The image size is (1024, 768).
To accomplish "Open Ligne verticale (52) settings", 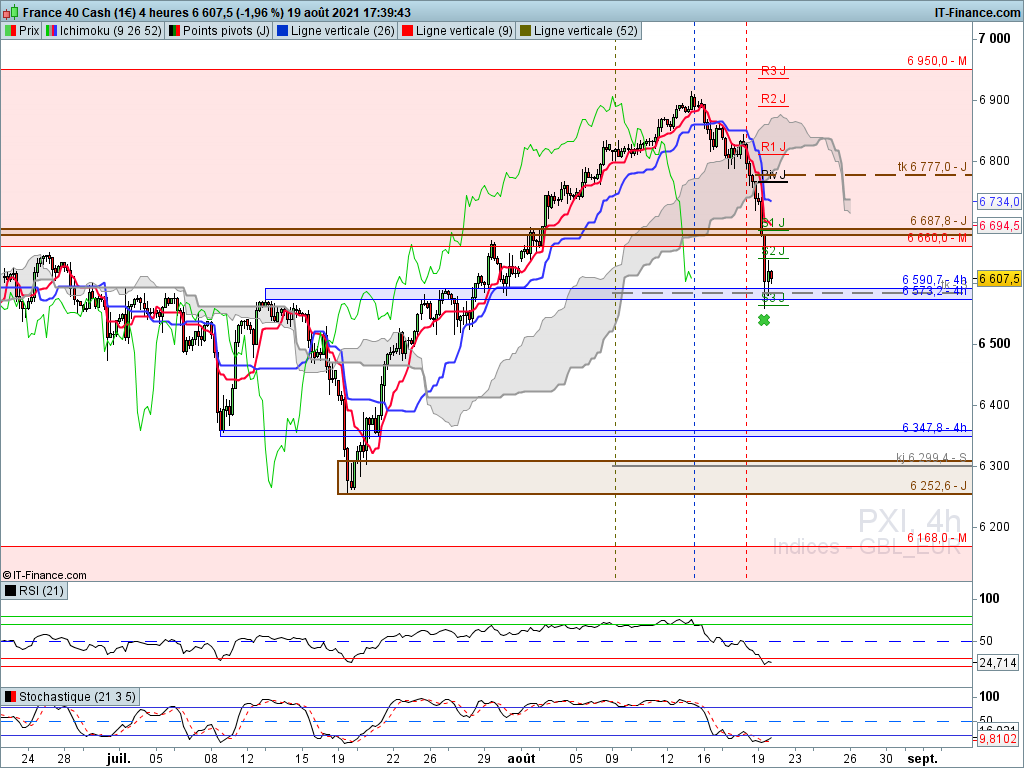I will pyautogui.click(x=579, y=31).
